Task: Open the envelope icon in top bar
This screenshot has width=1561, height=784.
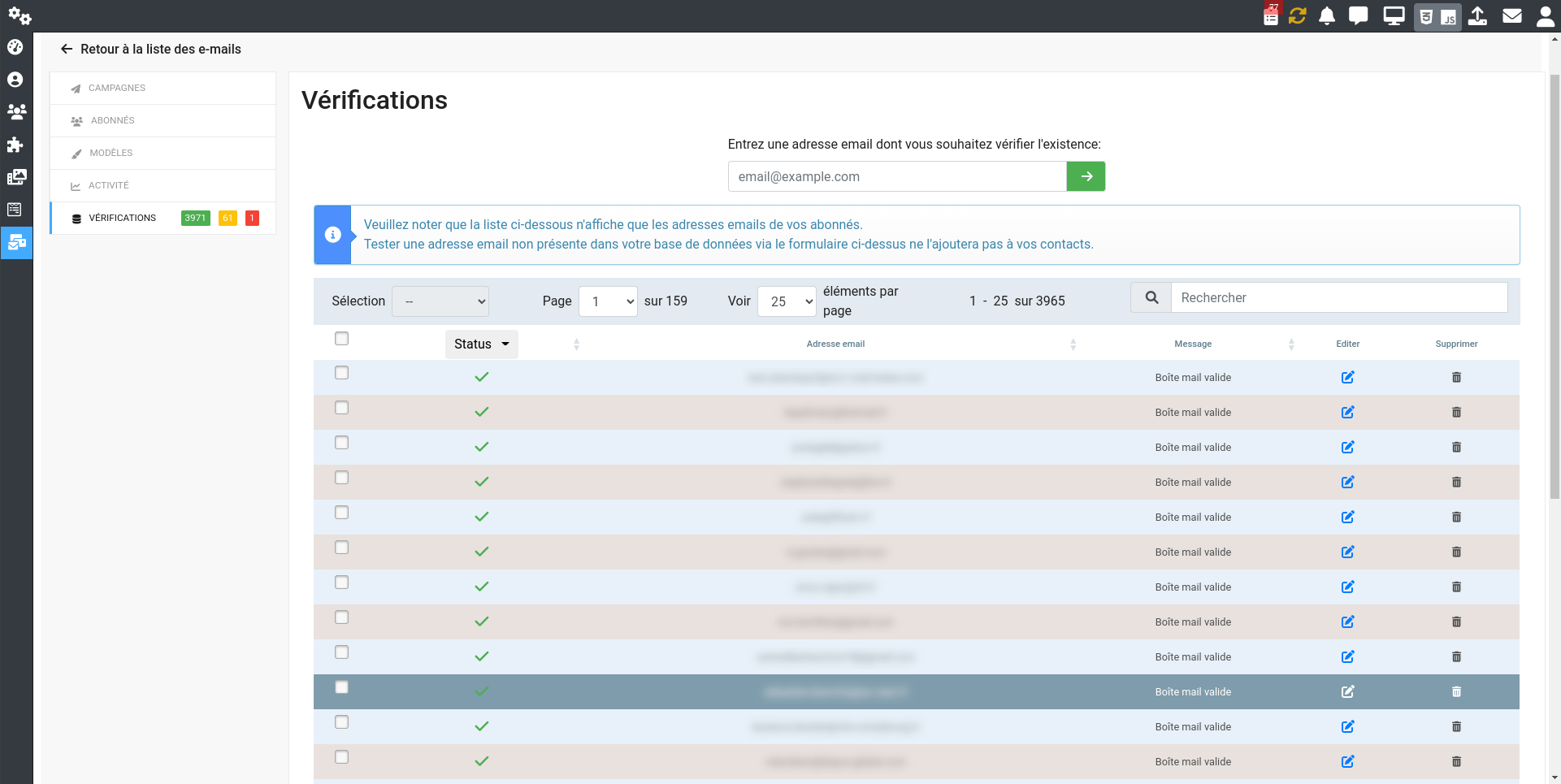Action: pyautogui.click(x=1512, y=15)
